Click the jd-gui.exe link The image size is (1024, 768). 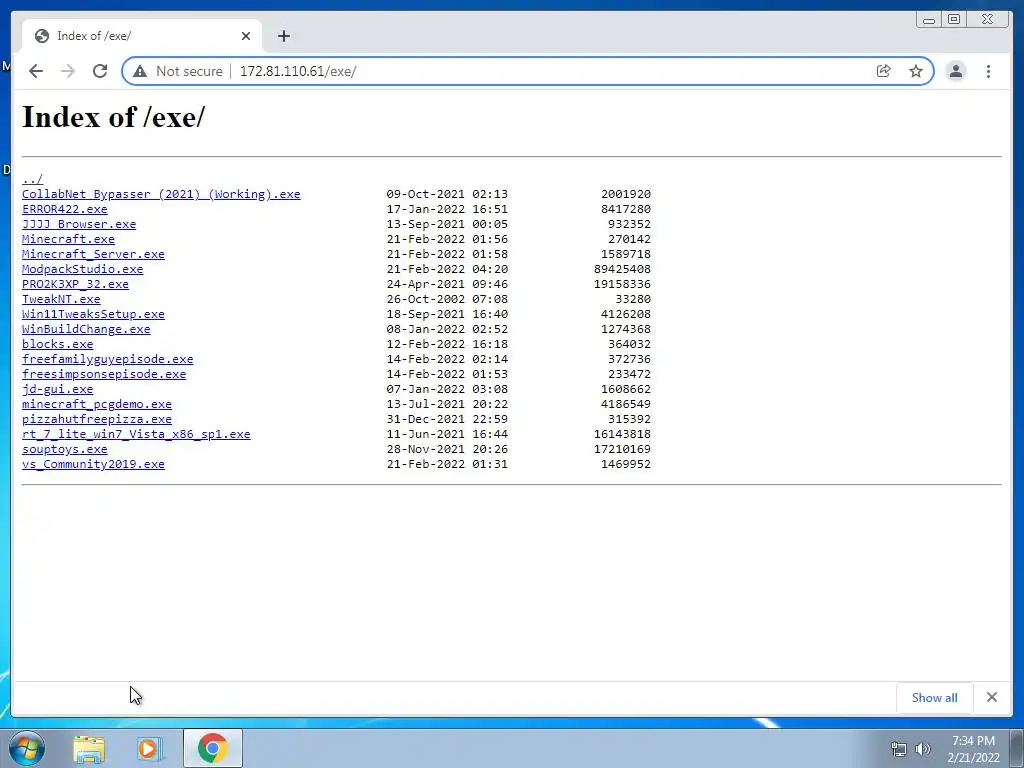pyautogui.click(x=57, y=389)
